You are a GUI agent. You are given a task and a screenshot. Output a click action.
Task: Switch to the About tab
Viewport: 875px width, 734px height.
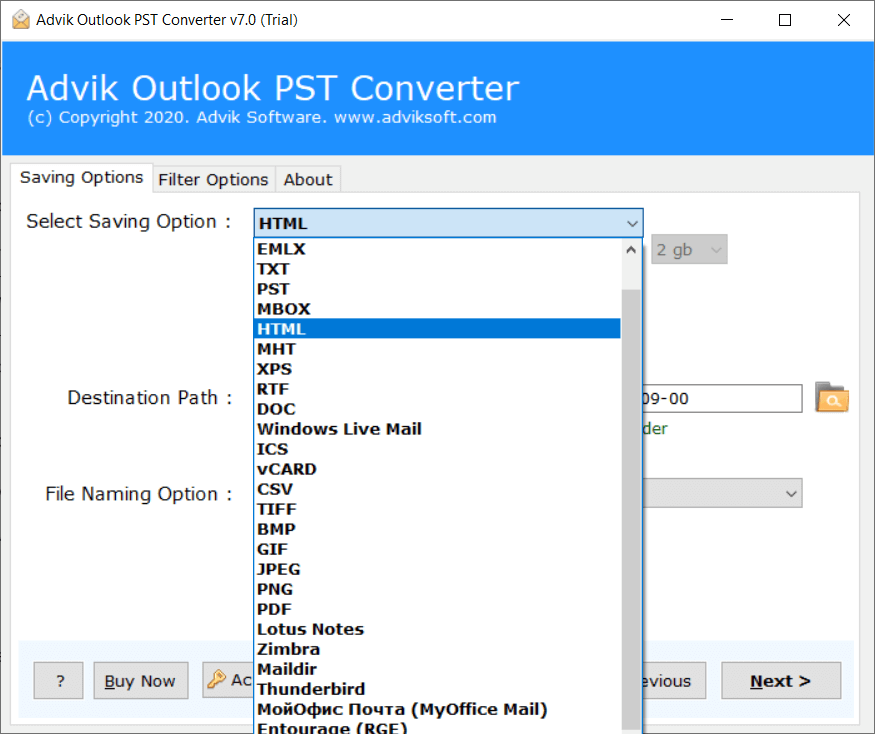[307, 179]
